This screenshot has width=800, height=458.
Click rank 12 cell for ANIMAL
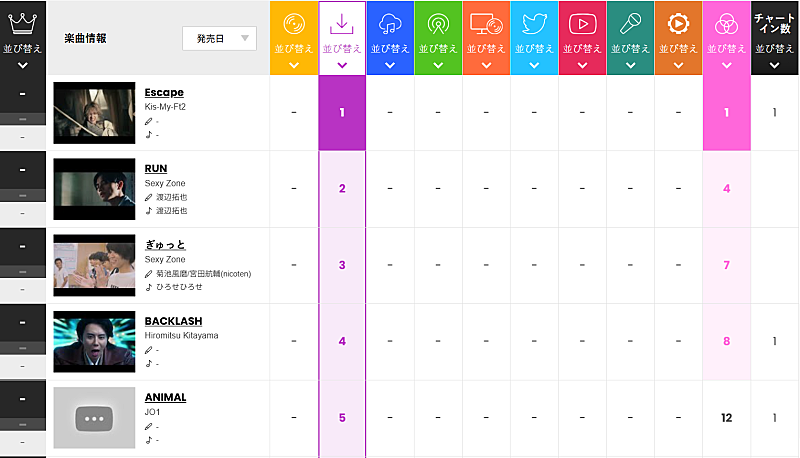(x=727, y=418)
